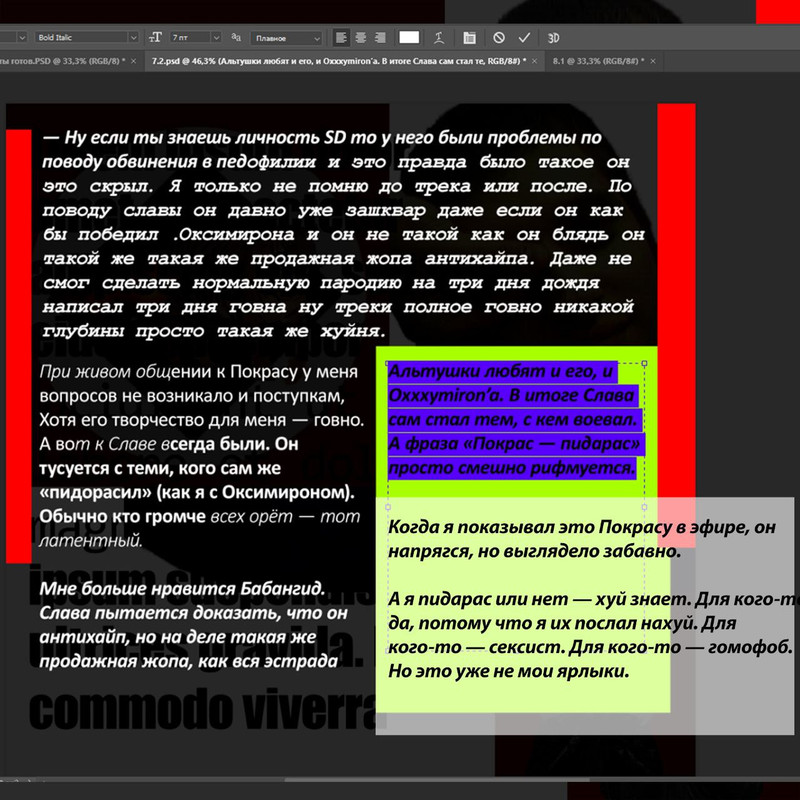Align text right
The height and width of the screenshot is (800, 800).
[x=380, y=37]
